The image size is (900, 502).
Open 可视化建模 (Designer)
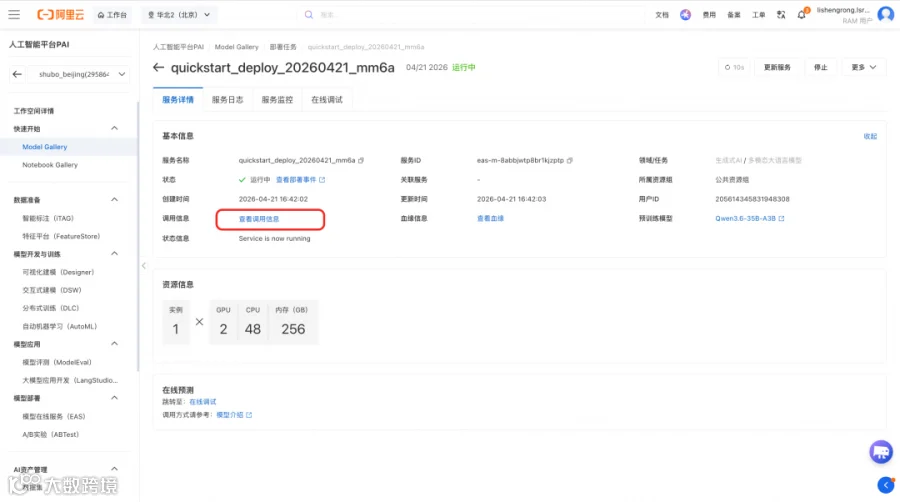pos(58,272)
